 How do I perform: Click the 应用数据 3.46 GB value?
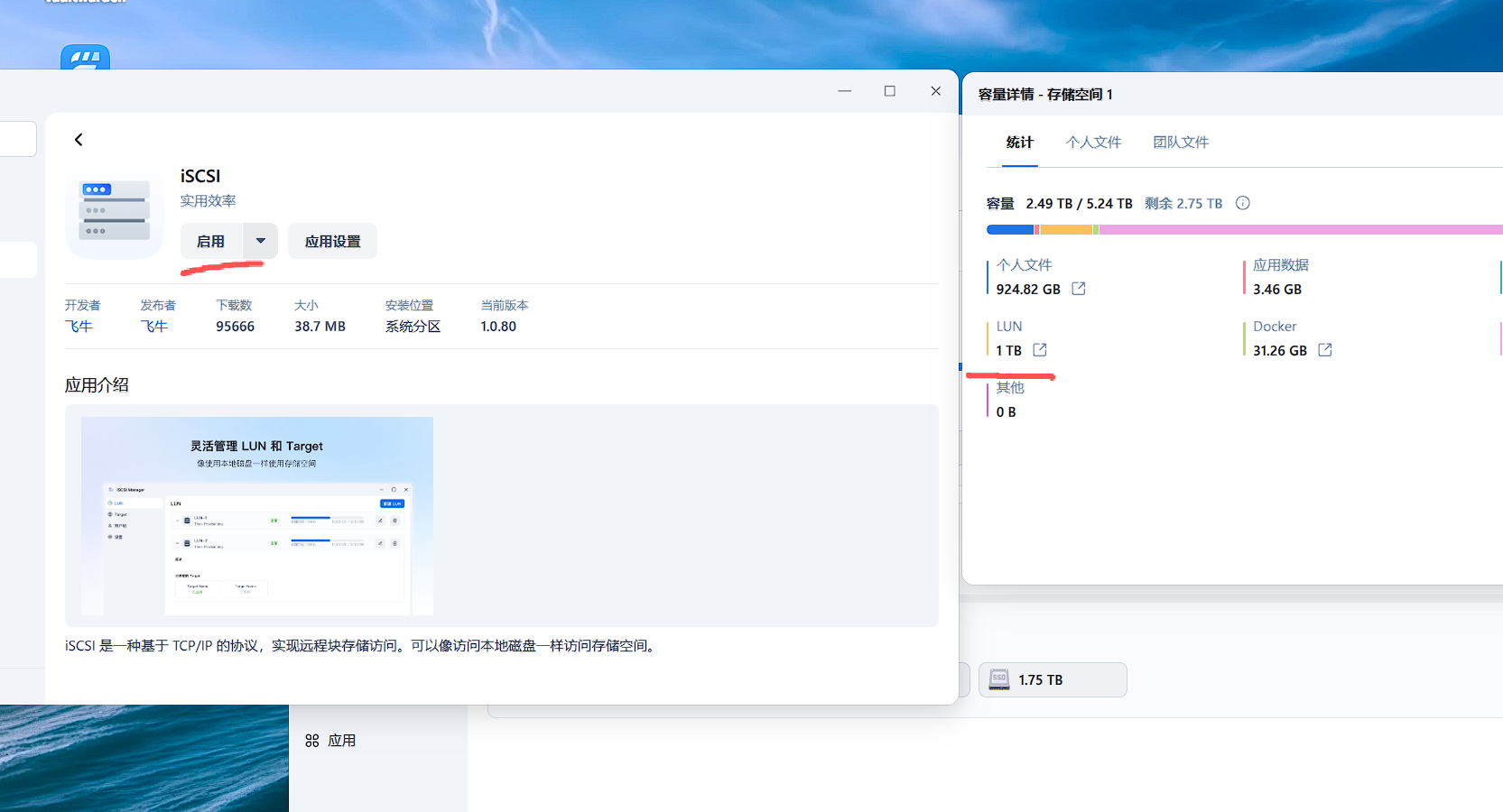pyautogui.click(x=1277, y=290)
